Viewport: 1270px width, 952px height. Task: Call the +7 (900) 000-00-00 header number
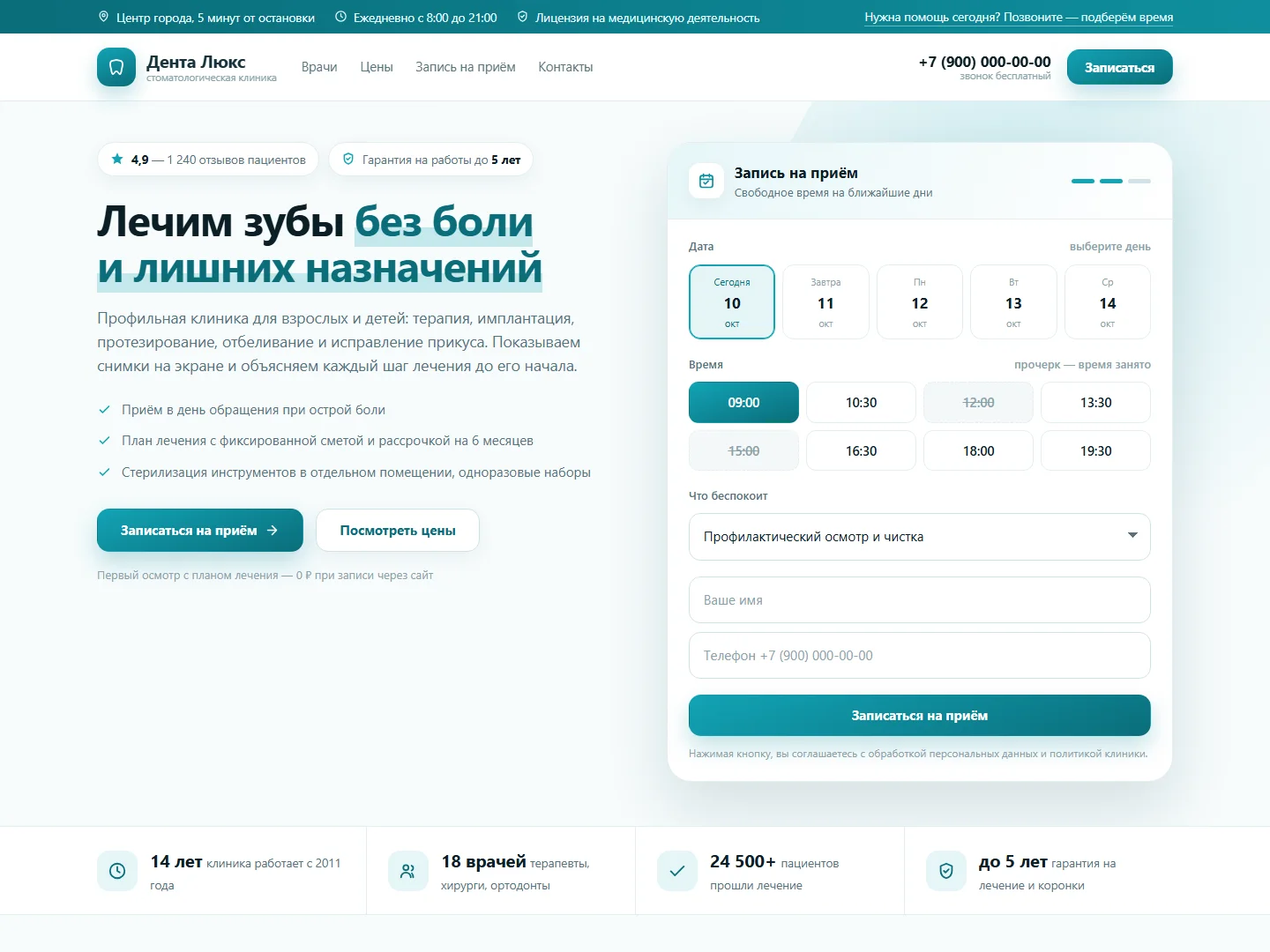coord(984,62)
